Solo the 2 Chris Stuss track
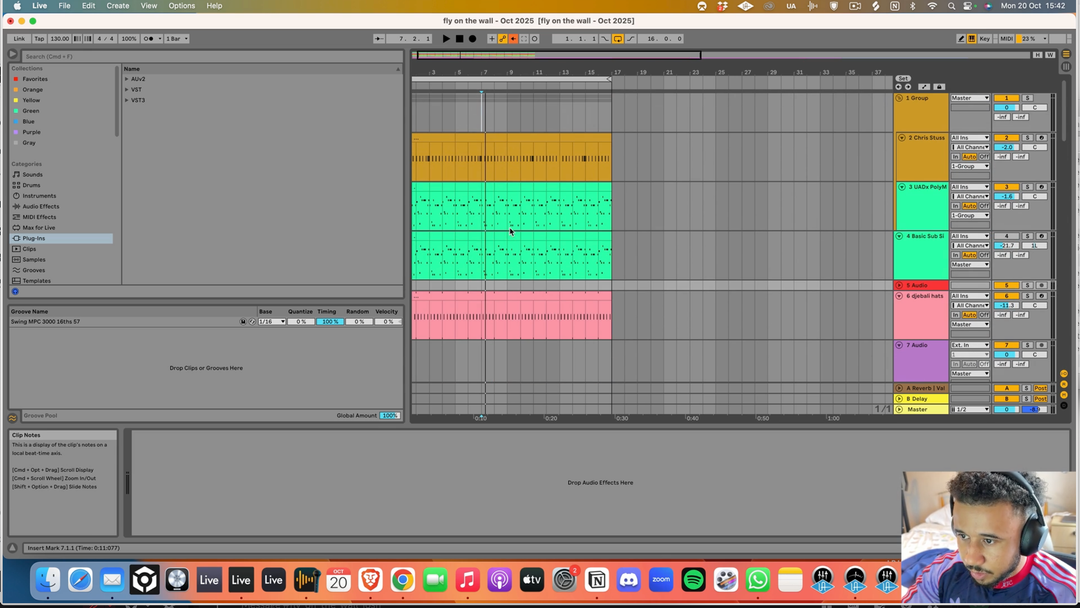The image size is (1080, 608). click(1027, 138)
